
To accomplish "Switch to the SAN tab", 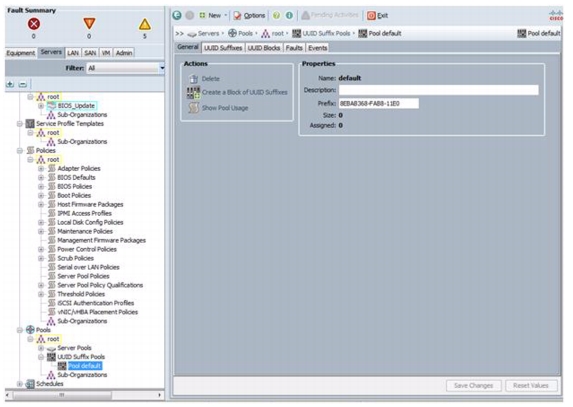I will [90, 53].
